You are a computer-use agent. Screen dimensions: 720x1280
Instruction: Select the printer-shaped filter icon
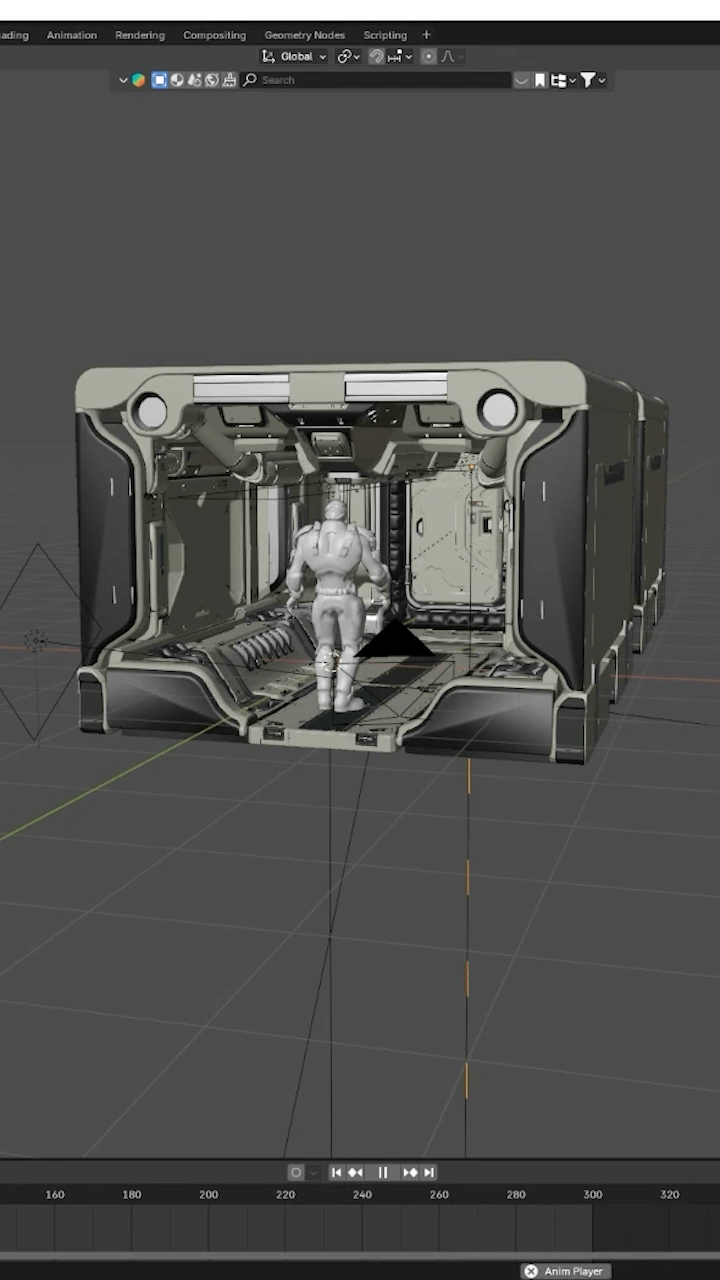pos(229,80)
